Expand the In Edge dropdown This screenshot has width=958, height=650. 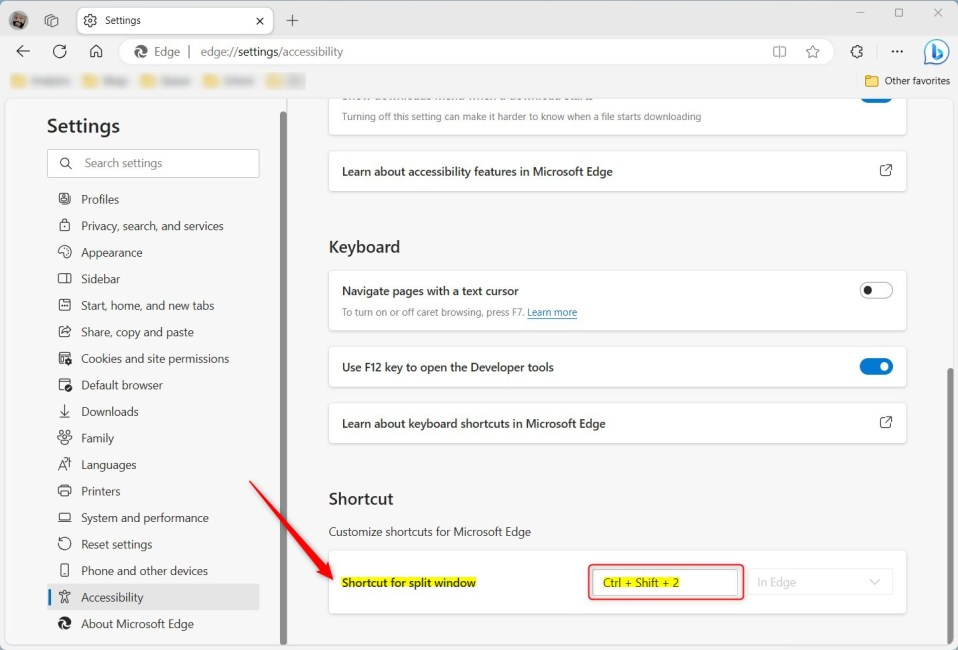pos(820,582)
